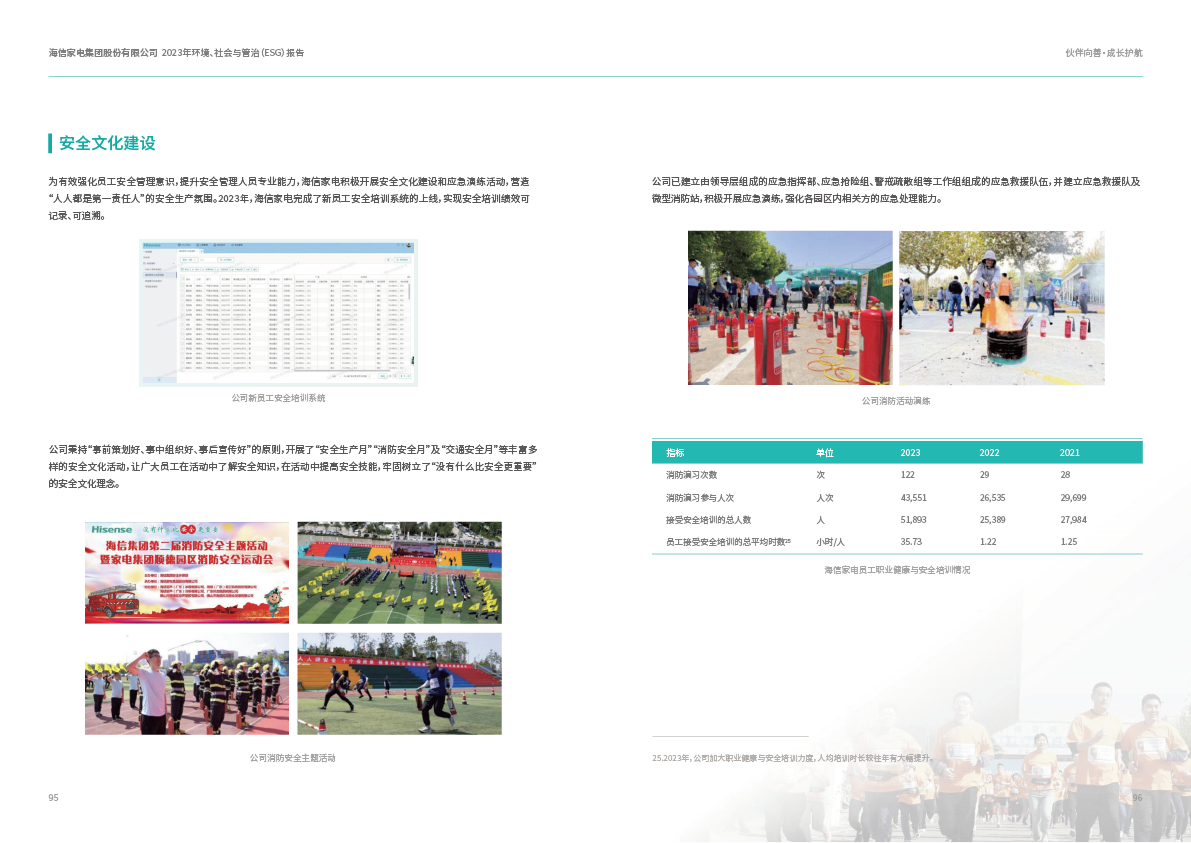The image size is (1191, 843).
Task: Click the burning barrel fire drill photo
Action: click(x=1001, y=308)
